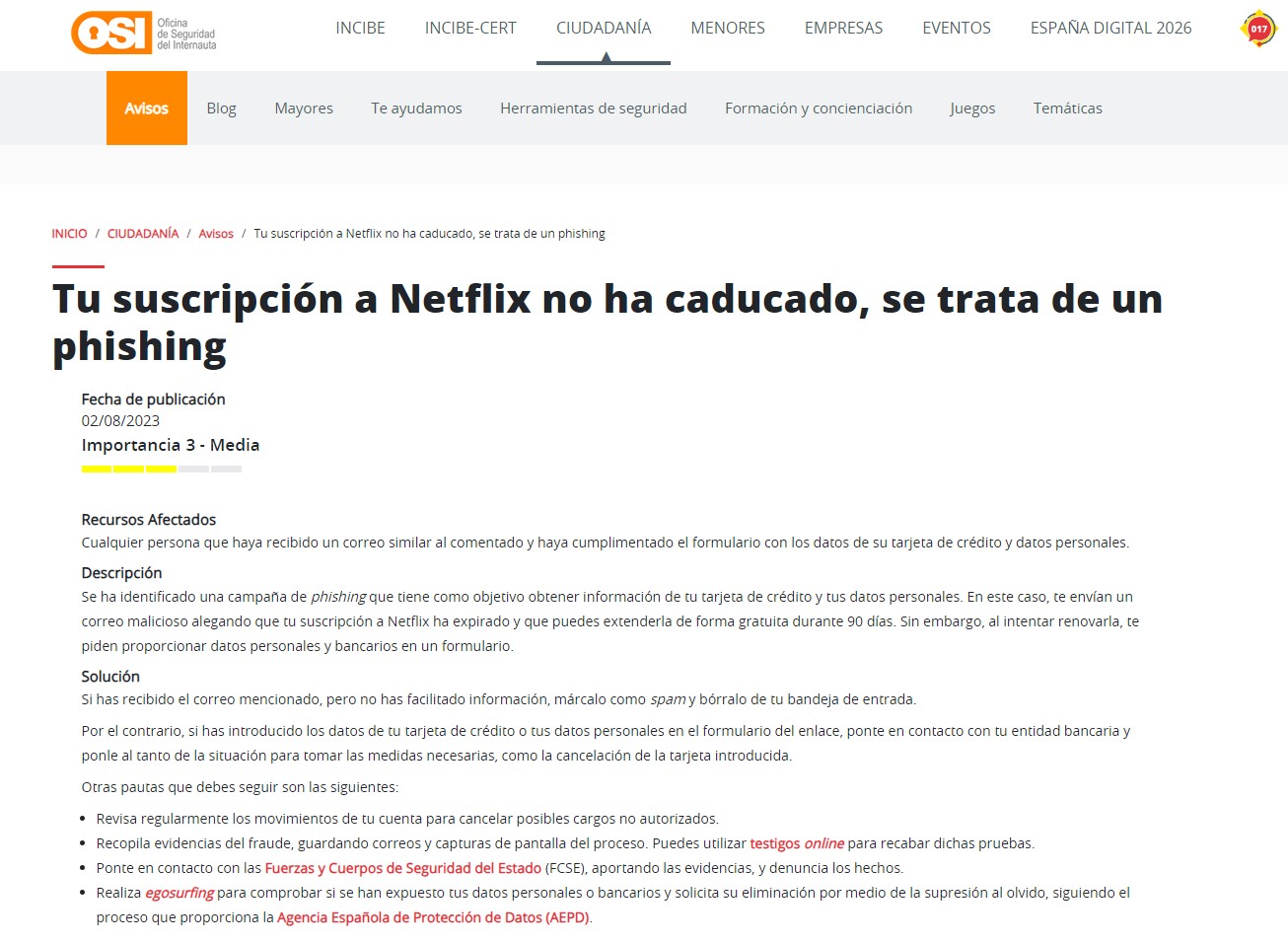Click the article title about Netflix phishing
1288x944 pixels.
[x=608, y=323]
